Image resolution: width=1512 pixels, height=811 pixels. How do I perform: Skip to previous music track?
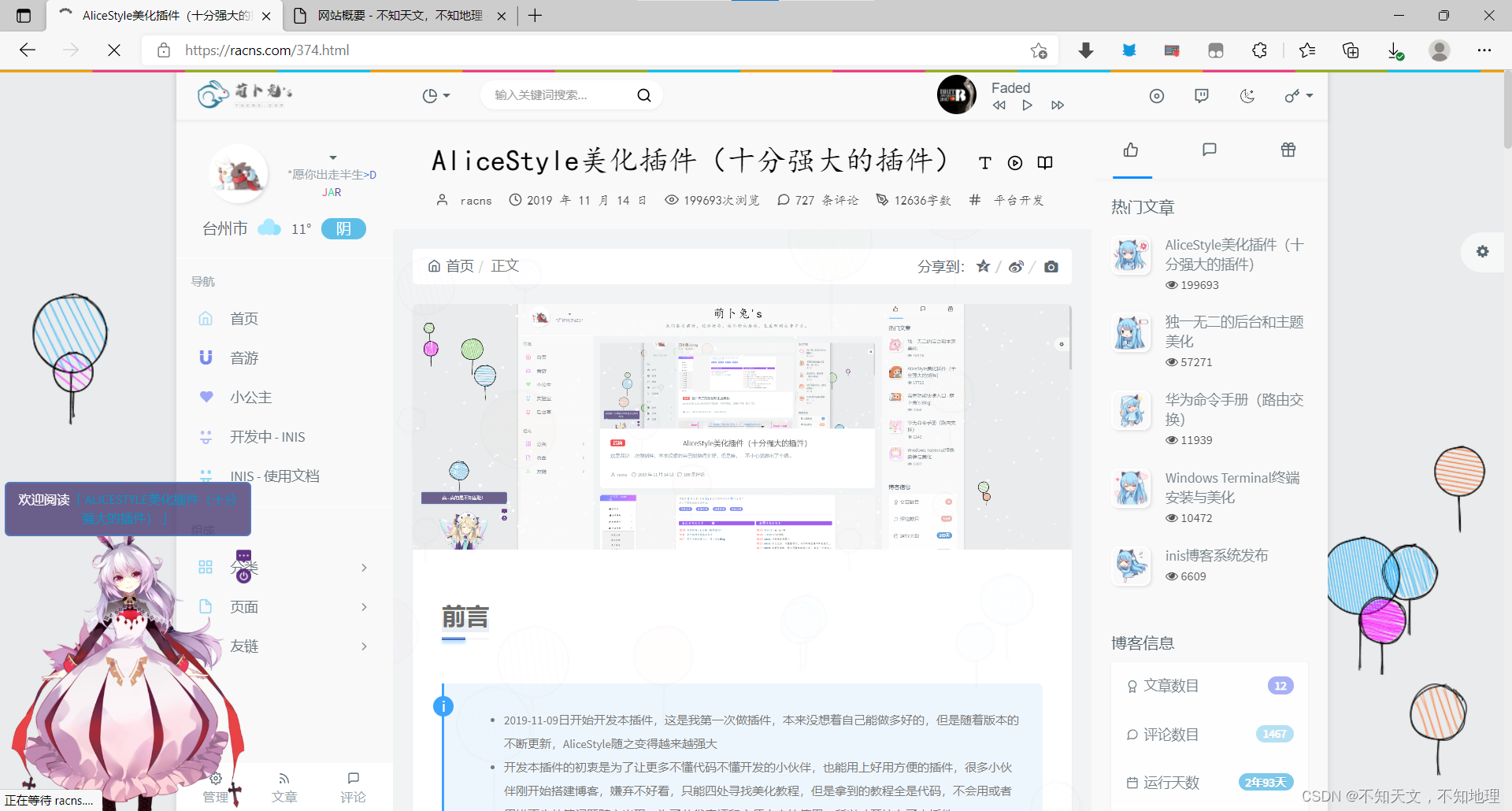click(999, 106)
